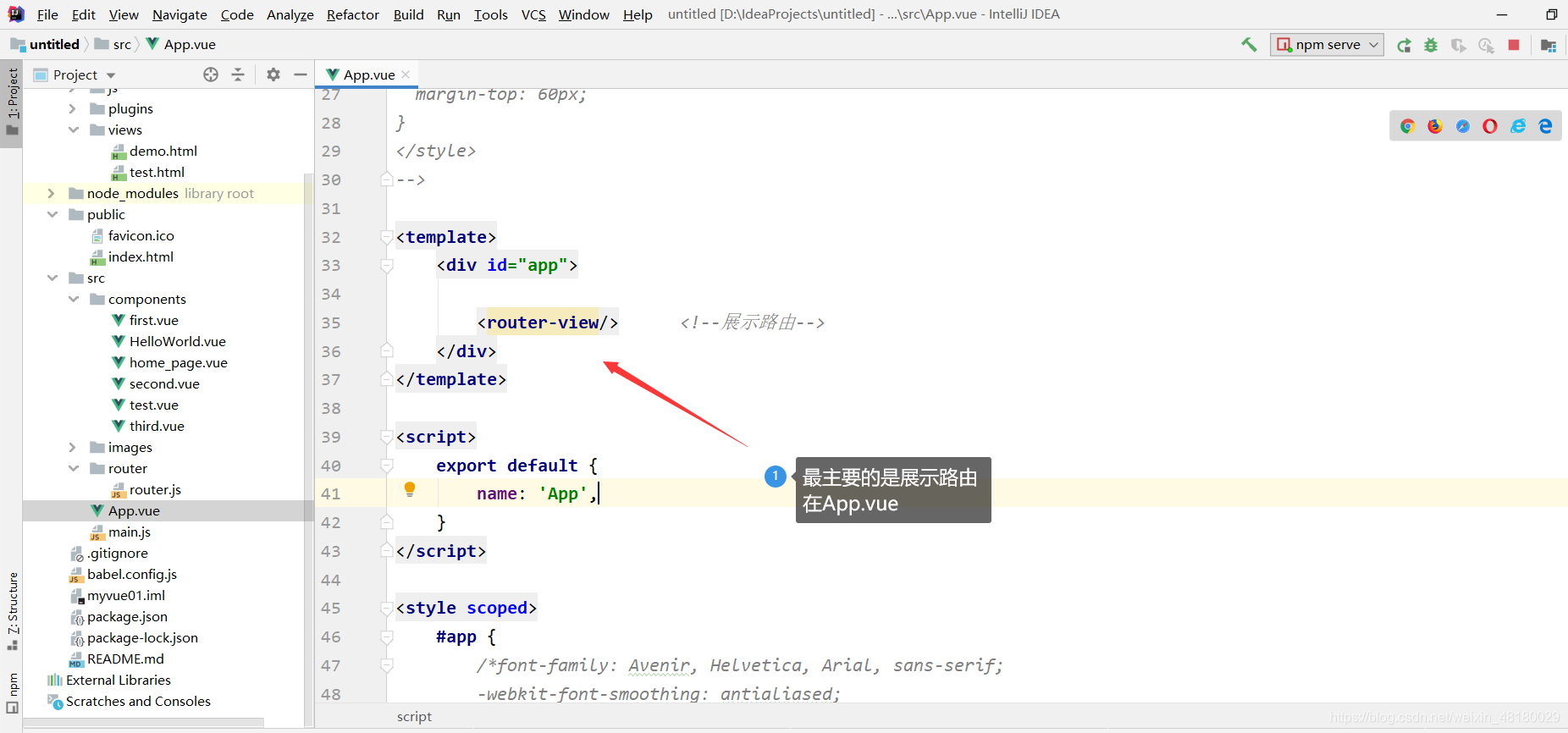
Task: Open the Project Structure icon
Action: 1549,45
